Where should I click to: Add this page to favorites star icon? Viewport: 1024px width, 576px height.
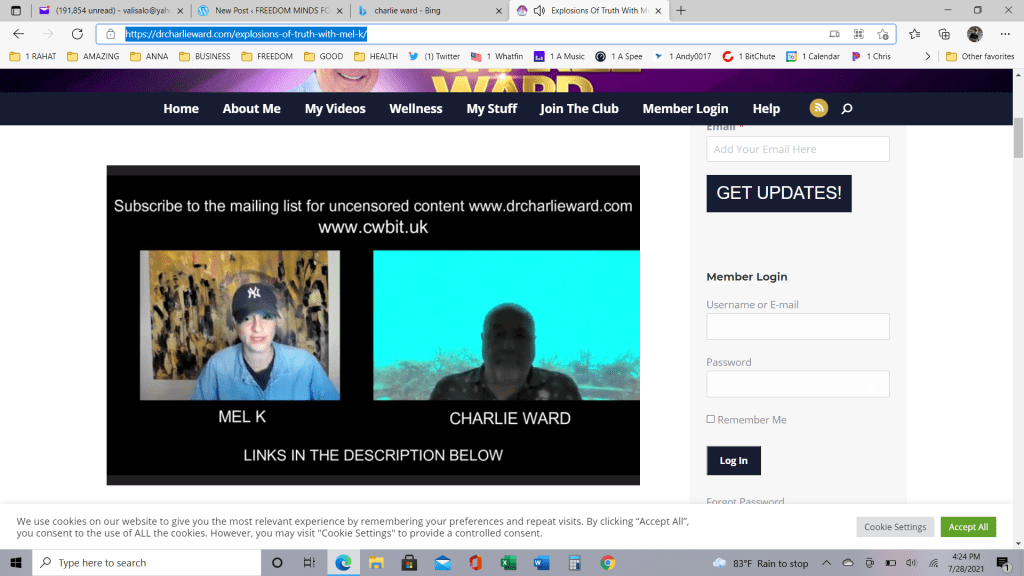click(883, 34)
